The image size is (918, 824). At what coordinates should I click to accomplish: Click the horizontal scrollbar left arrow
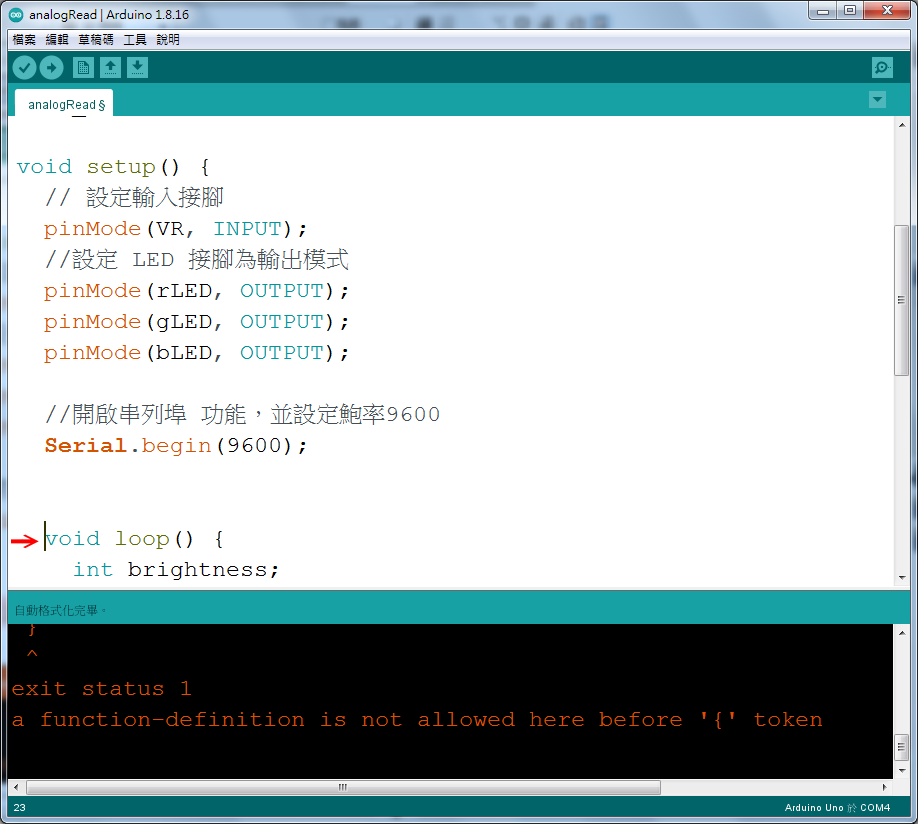pyautogui.click(x=16, y=787)
